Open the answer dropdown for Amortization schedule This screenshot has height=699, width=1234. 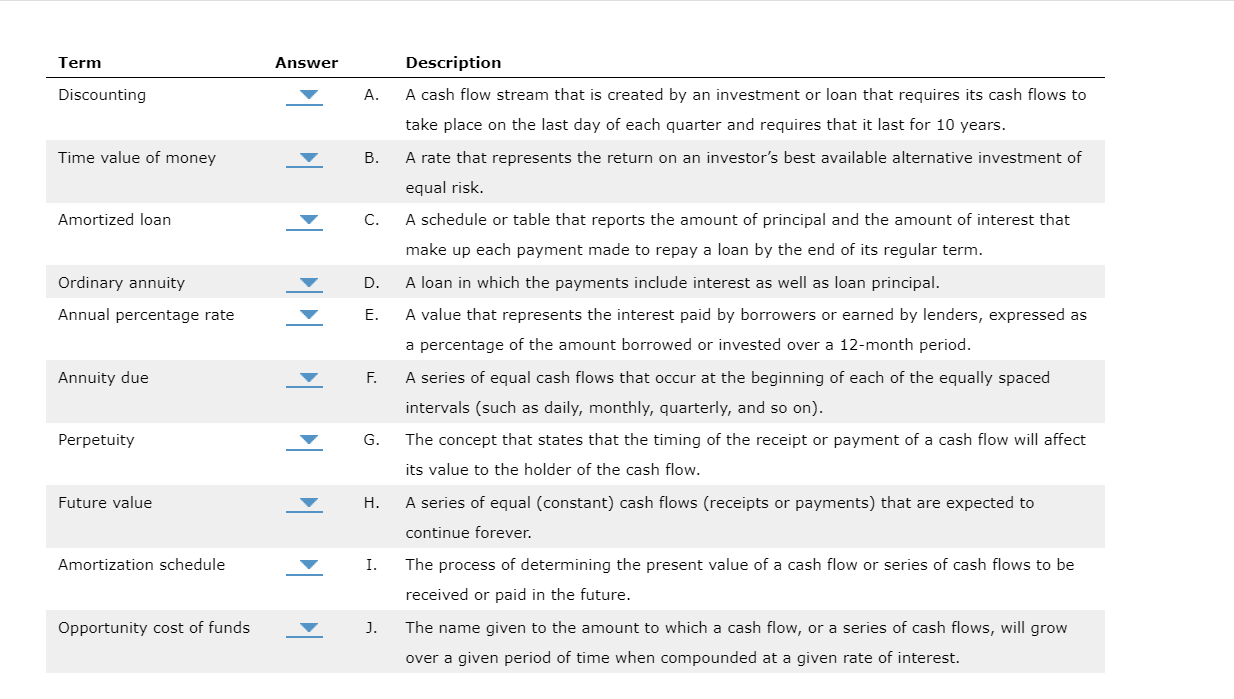pyautogui.click(x=305, y=566)
